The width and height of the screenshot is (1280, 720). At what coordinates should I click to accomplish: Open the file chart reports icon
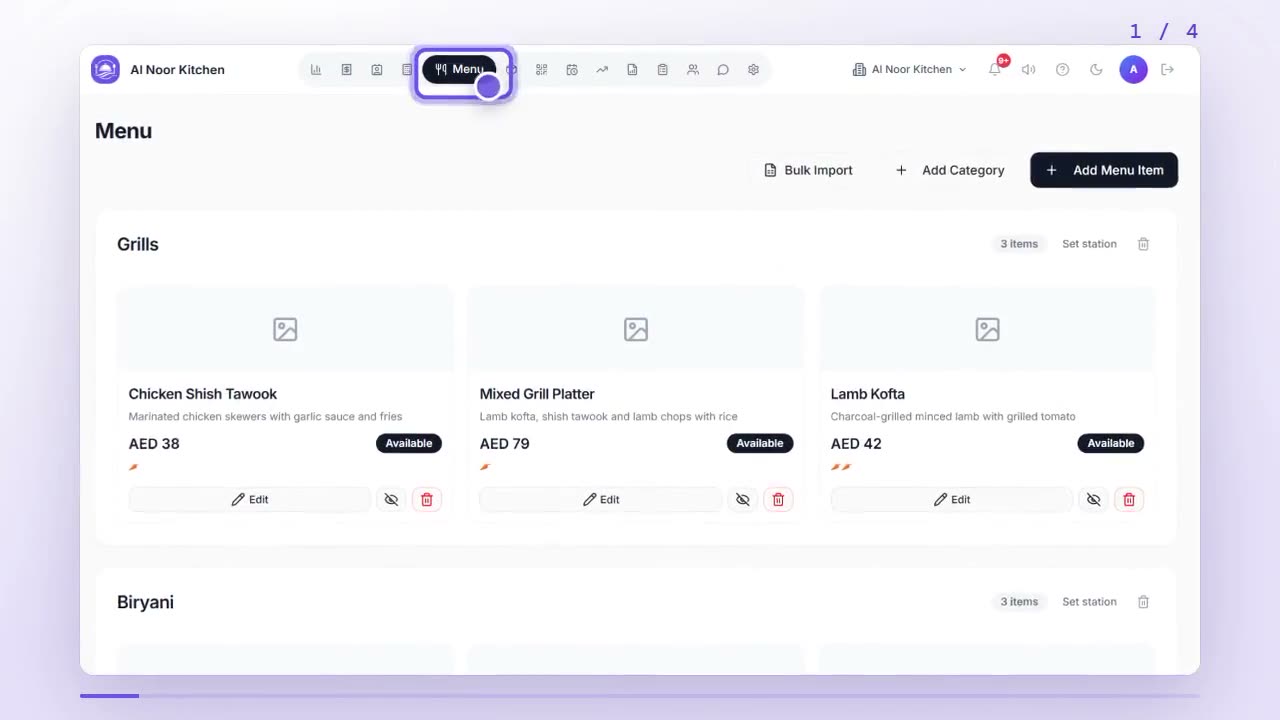click(632, 70)
